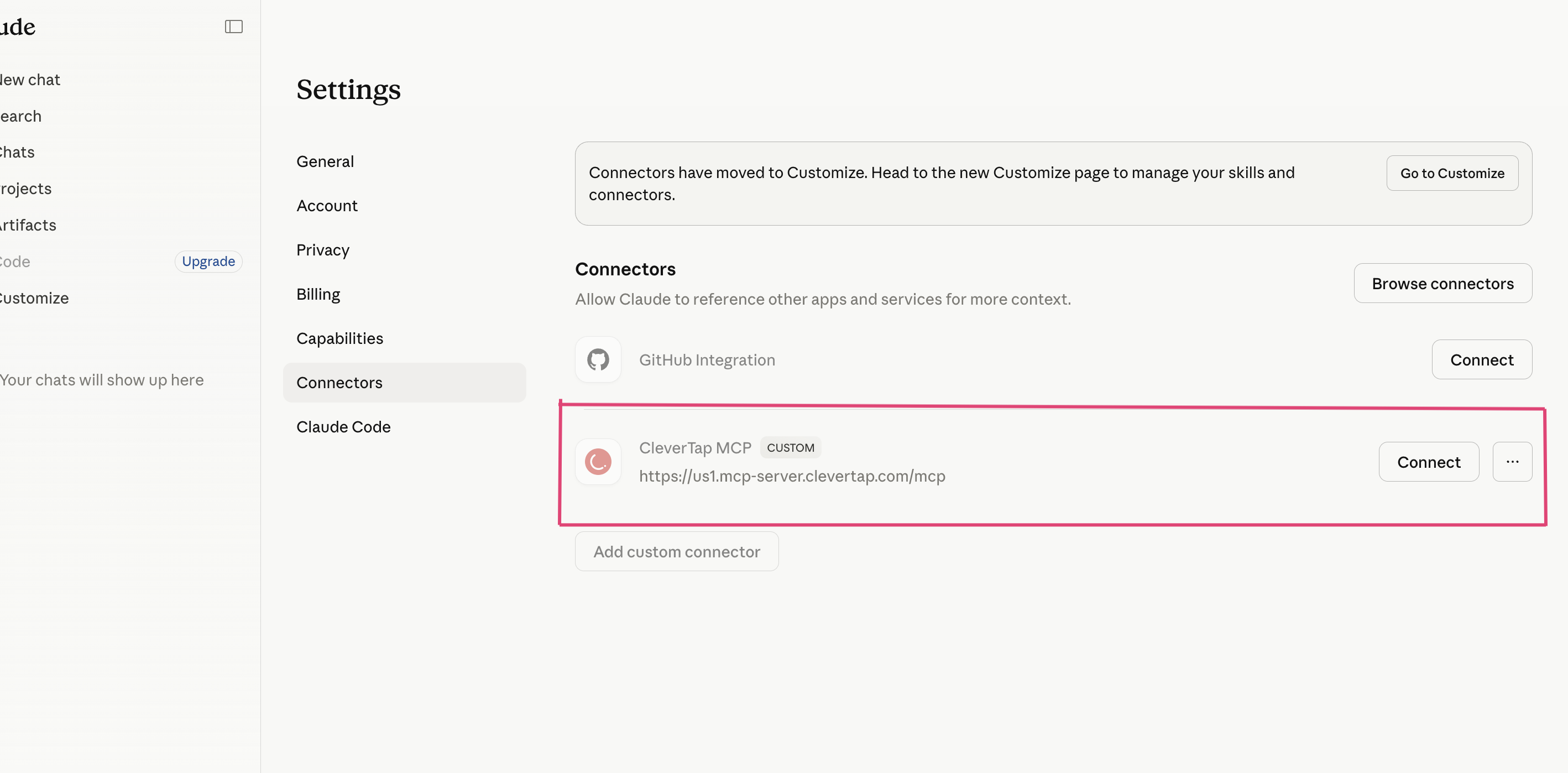The image size is (1568, 773).
Task: Open Search in the sidebar
Action: 20,116
